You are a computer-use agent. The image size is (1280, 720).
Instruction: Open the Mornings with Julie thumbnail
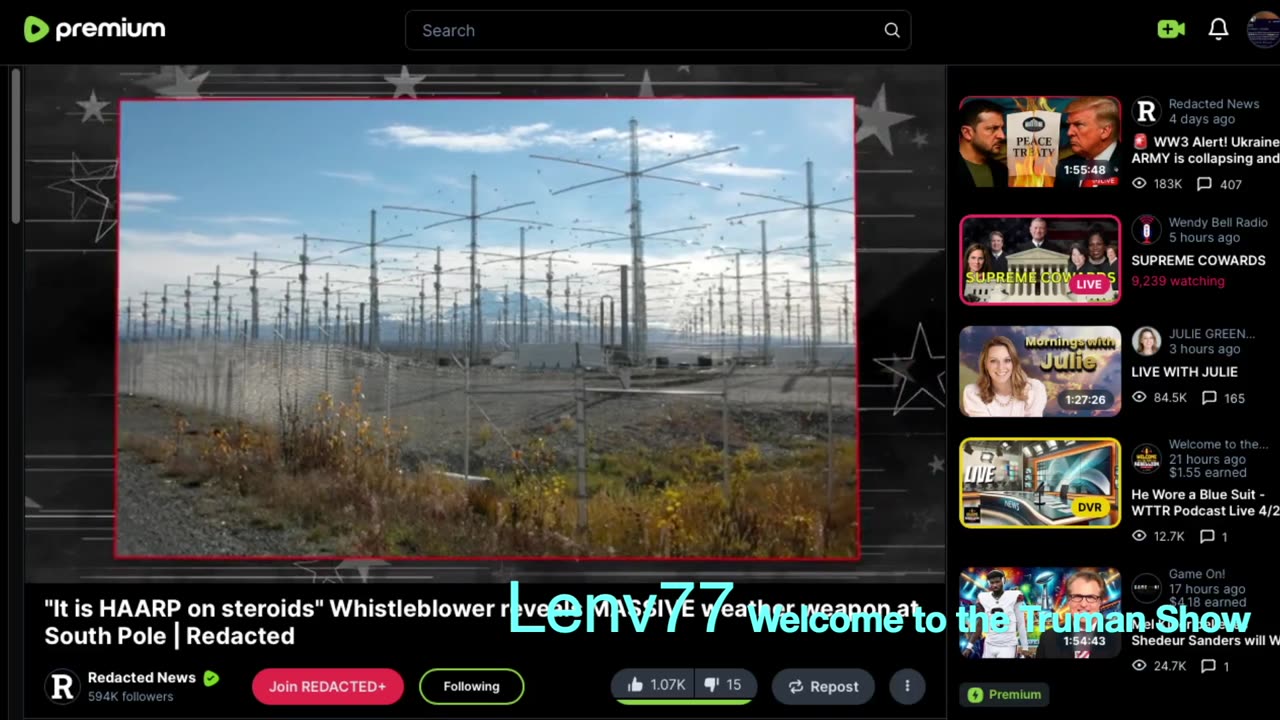click(x=1040, y=371)
